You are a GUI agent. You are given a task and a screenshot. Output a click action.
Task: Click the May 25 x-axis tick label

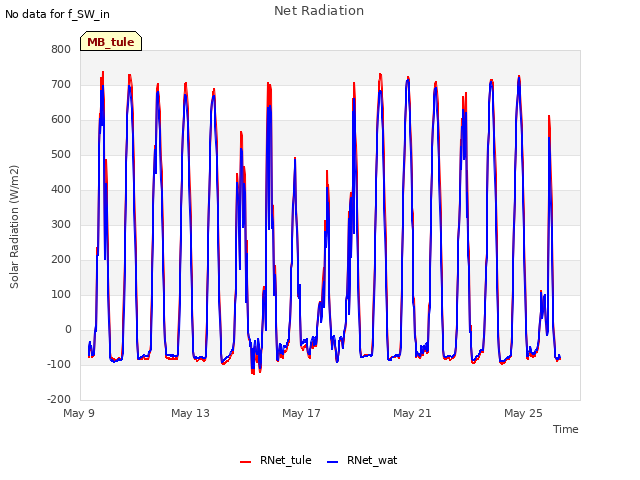pyautogui.click(x=523, y=413)
